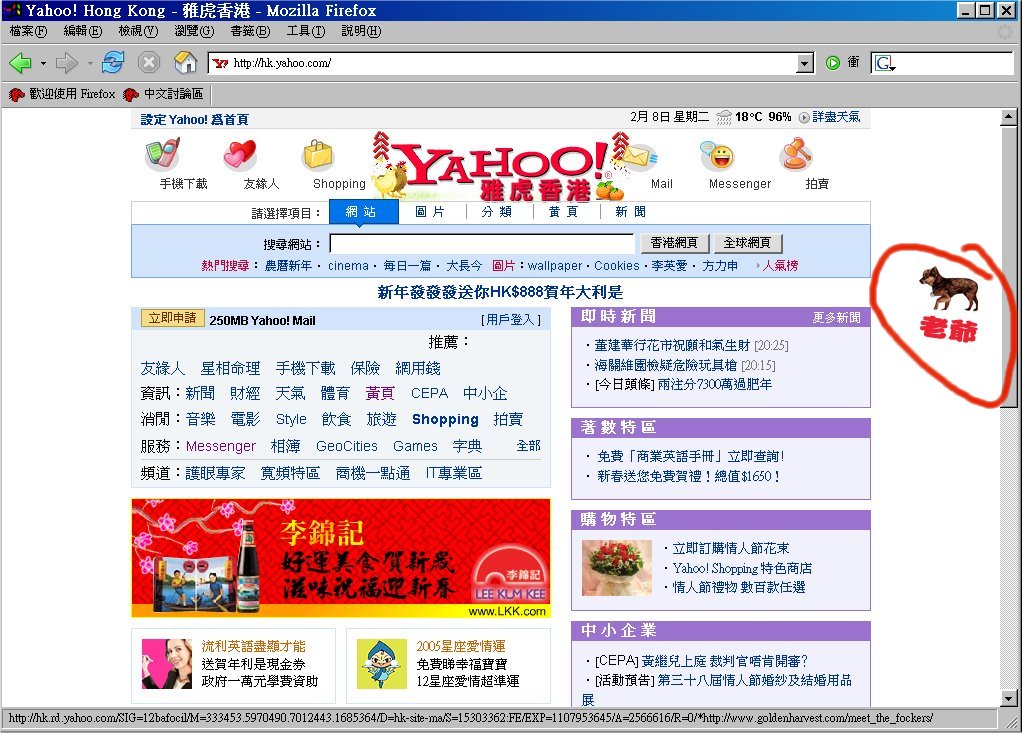Open the Back button history dropdown arrow
The image size is (1022, 733).
(43, 63)
